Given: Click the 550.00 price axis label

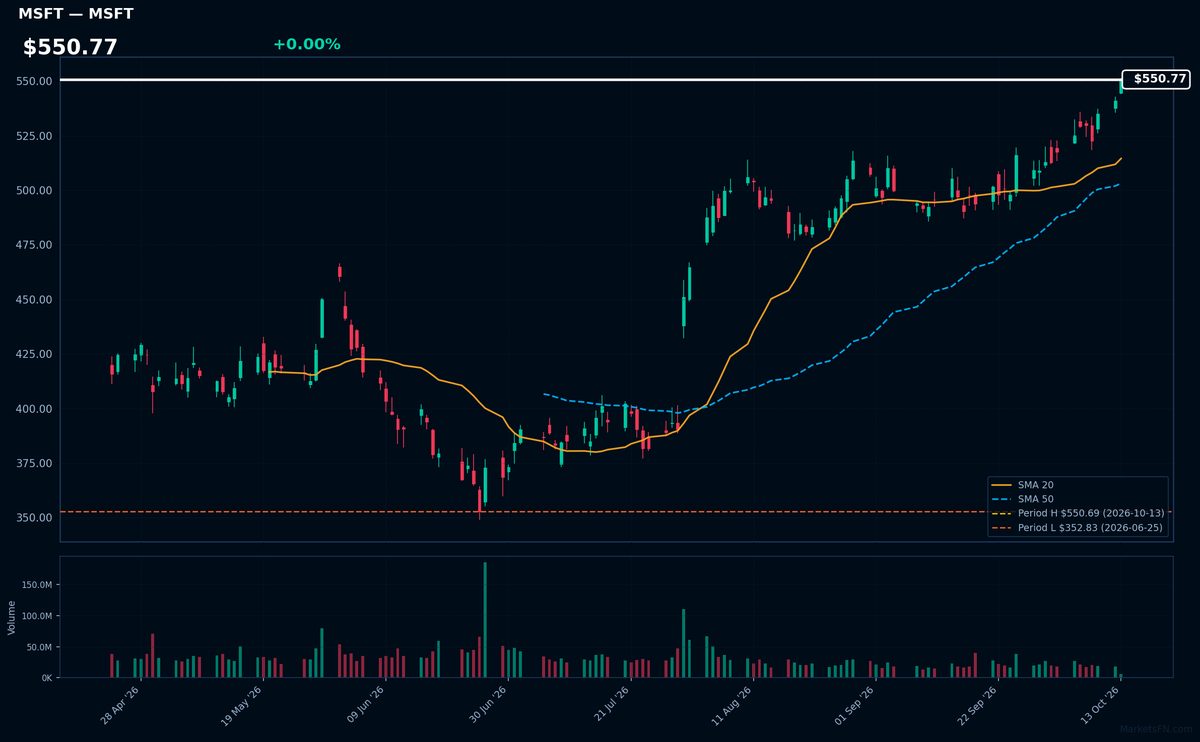Looking at the screenshot, I should pos(35,81).
